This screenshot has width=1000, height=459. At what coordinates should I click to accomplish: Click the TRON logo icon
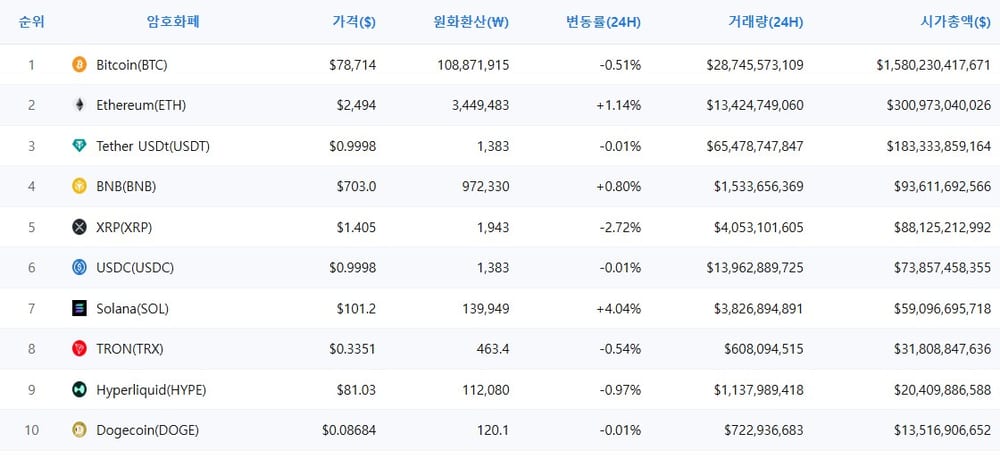click(79, 349)
